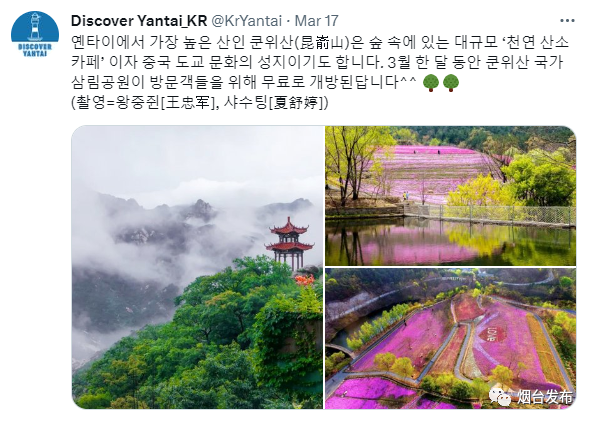Screen dimensions: 592x423
Task: Click the first tree emoji
Action: (430, 83)
